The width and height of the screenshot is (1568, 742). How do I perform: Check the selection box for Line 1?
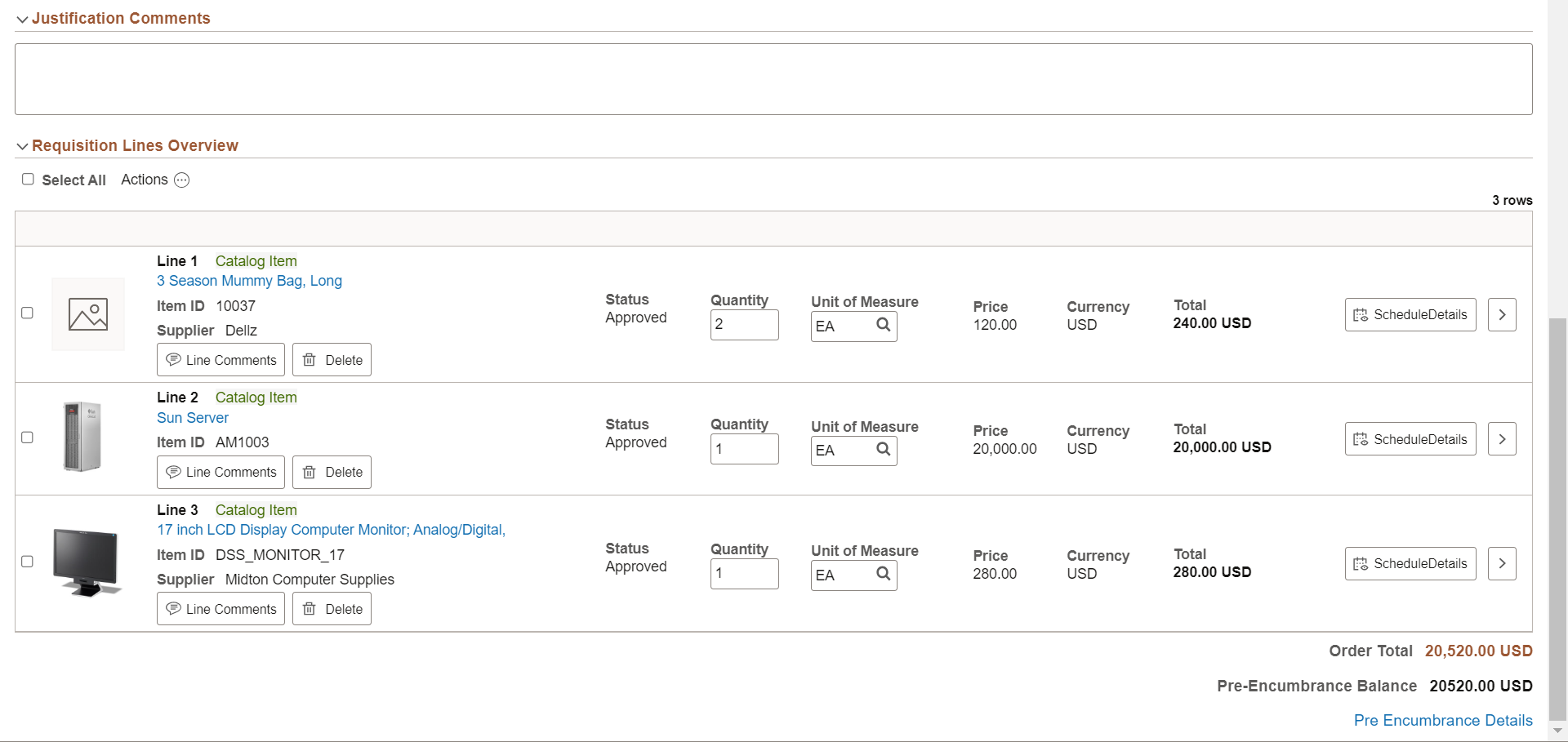(x=28, y=313)
